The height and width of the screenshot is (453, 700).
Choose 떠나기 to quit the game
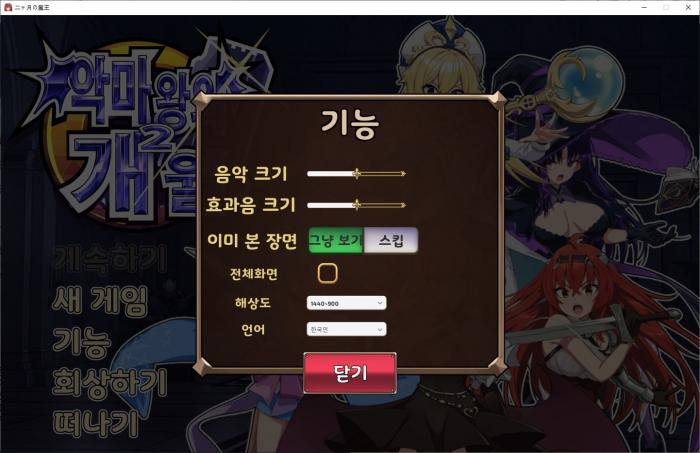(96, 424)
